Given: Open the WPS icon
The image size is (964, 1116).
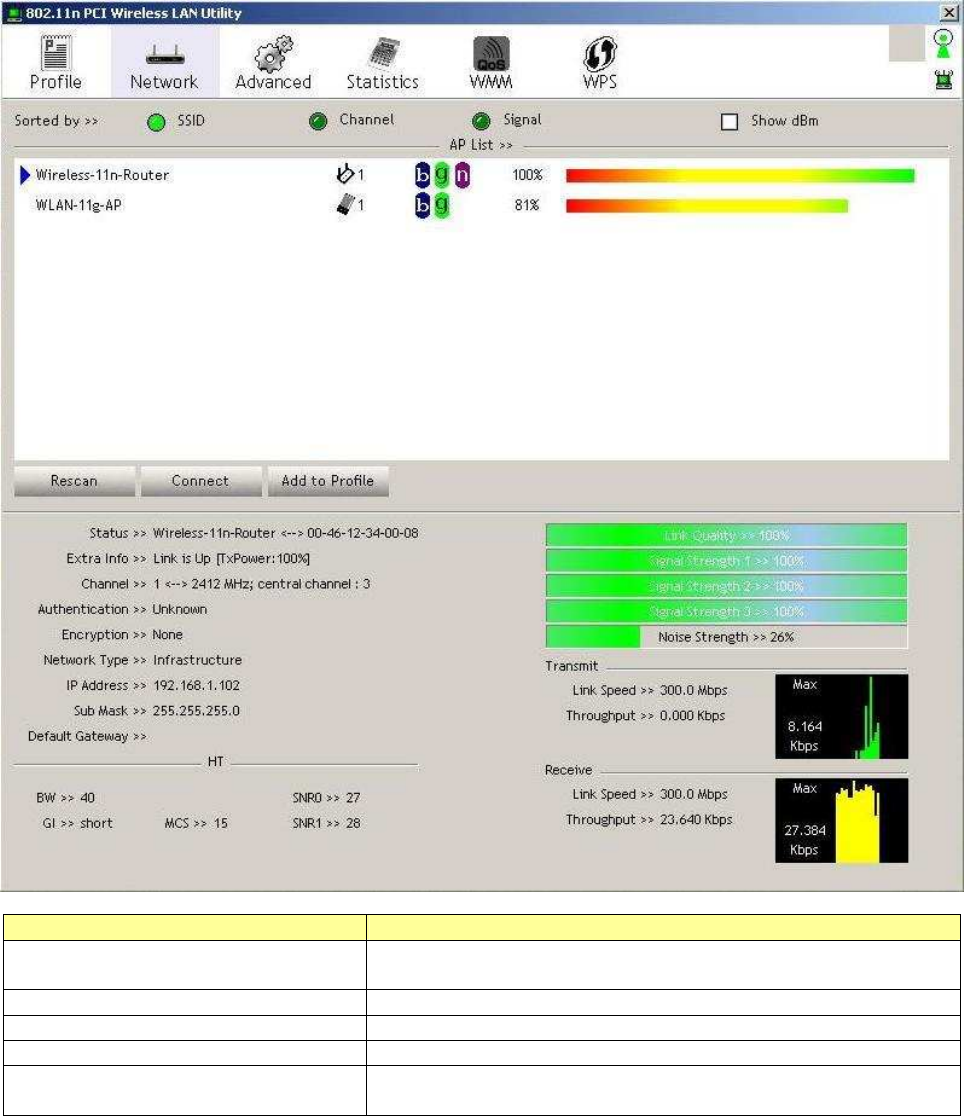Looking at the screenshot, I should pos(599,54).
